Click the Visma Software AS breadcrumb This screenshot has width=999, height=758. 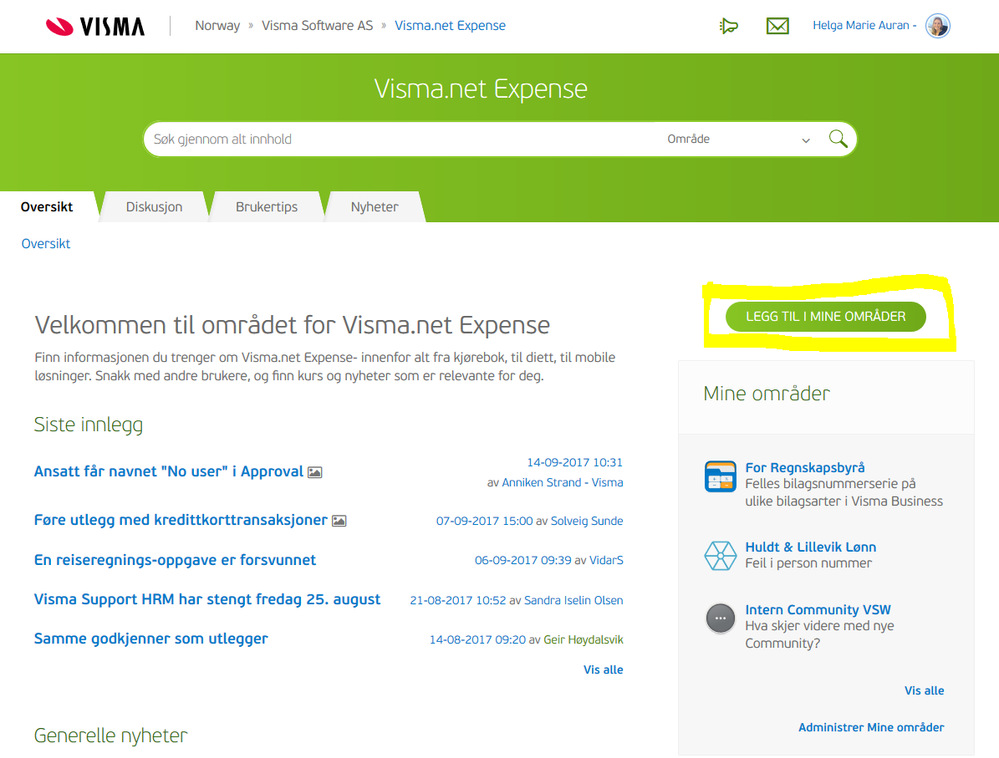pyautogui.click(x=317, y=25)
